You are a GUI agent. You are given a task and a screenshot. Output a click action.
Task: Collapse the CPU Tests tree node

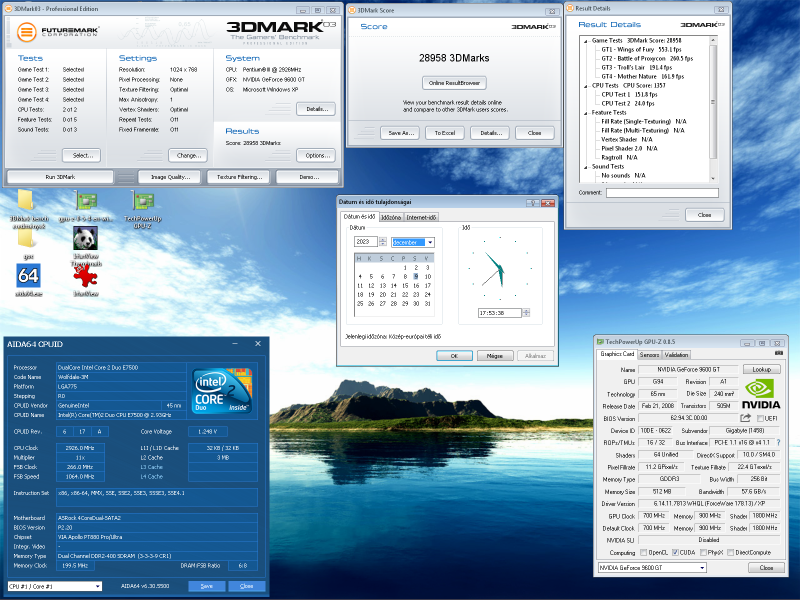click(x=585, y=86)
